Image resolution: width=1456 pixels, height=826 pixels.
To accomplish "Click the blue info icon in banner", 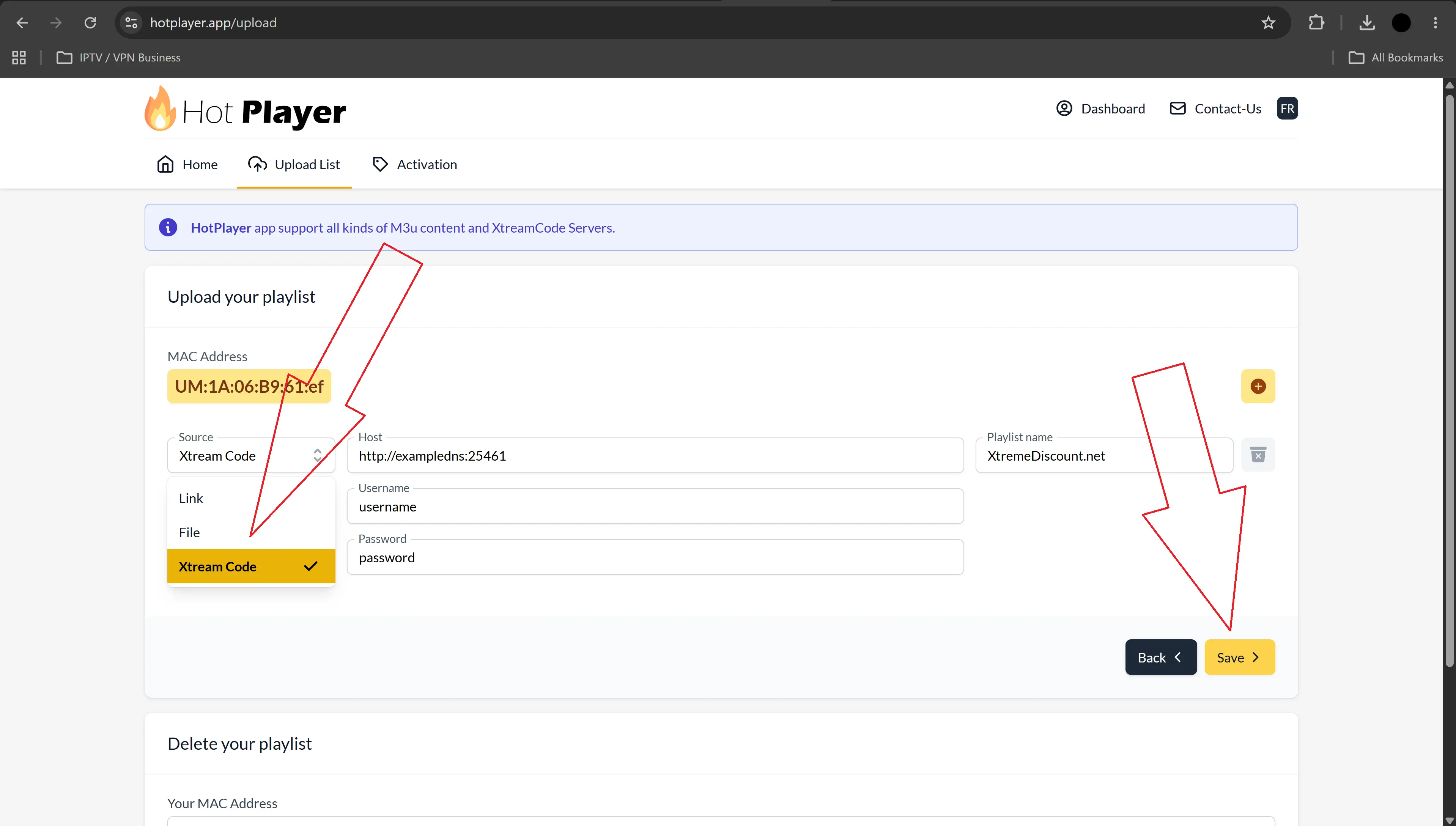I will pos(168,228).
